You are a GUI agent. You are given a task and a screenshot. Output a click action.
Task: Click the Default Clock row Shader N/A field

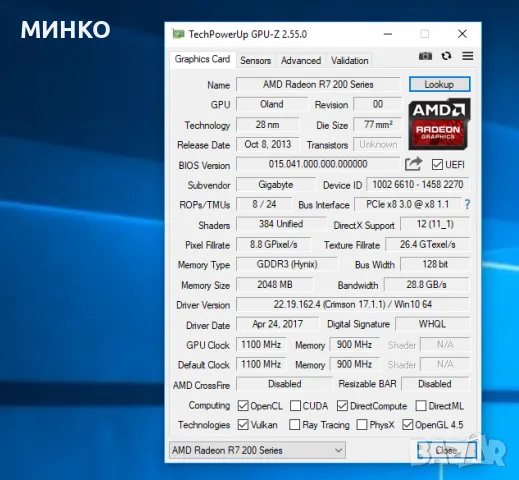point(445,364)
